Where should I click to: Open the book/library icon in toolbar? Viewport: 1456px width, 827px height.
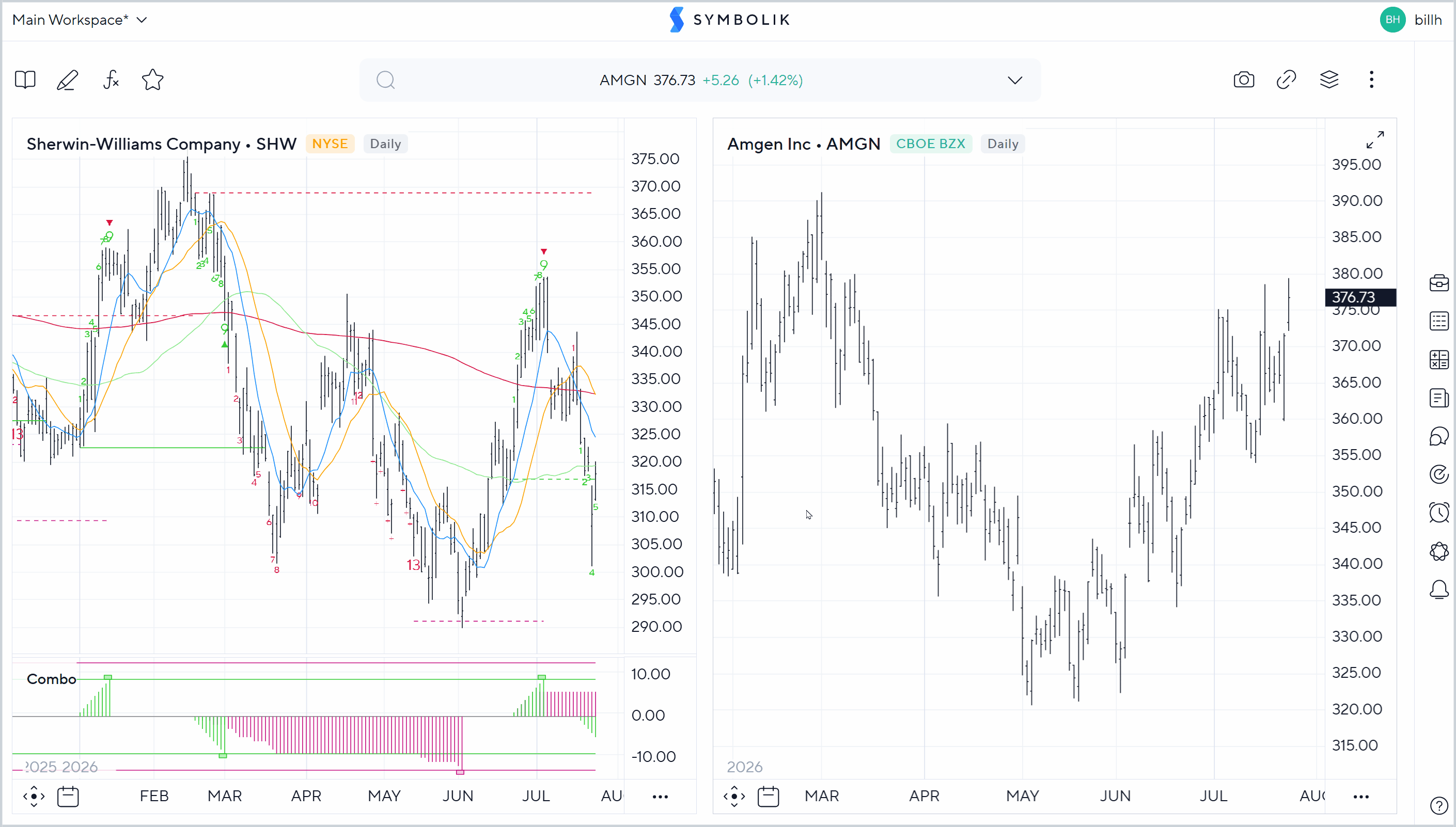click(x=25, y=80)
